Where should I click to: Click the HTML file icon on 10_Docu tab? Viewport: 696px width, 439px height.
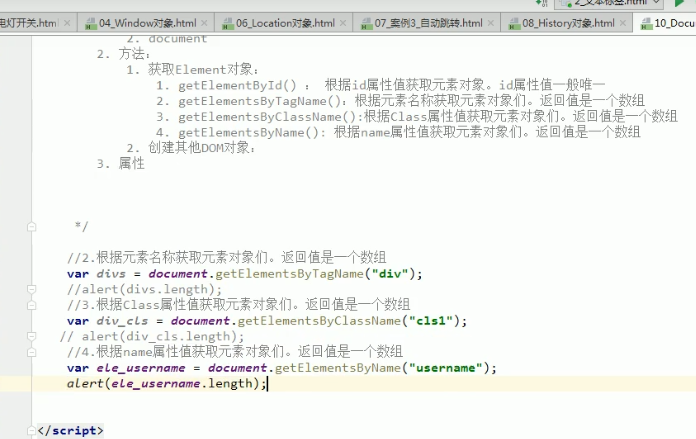coord(646,24)
